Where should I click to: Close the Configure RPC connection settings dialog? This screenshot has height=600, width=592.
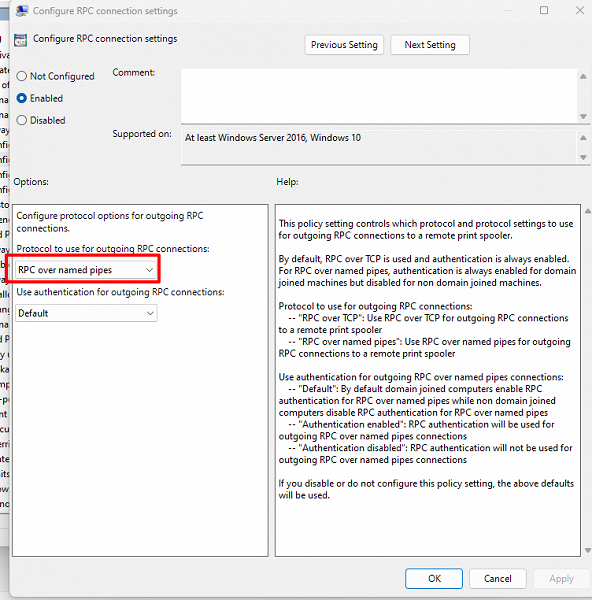pyautogui.click(x=580, y=10)
